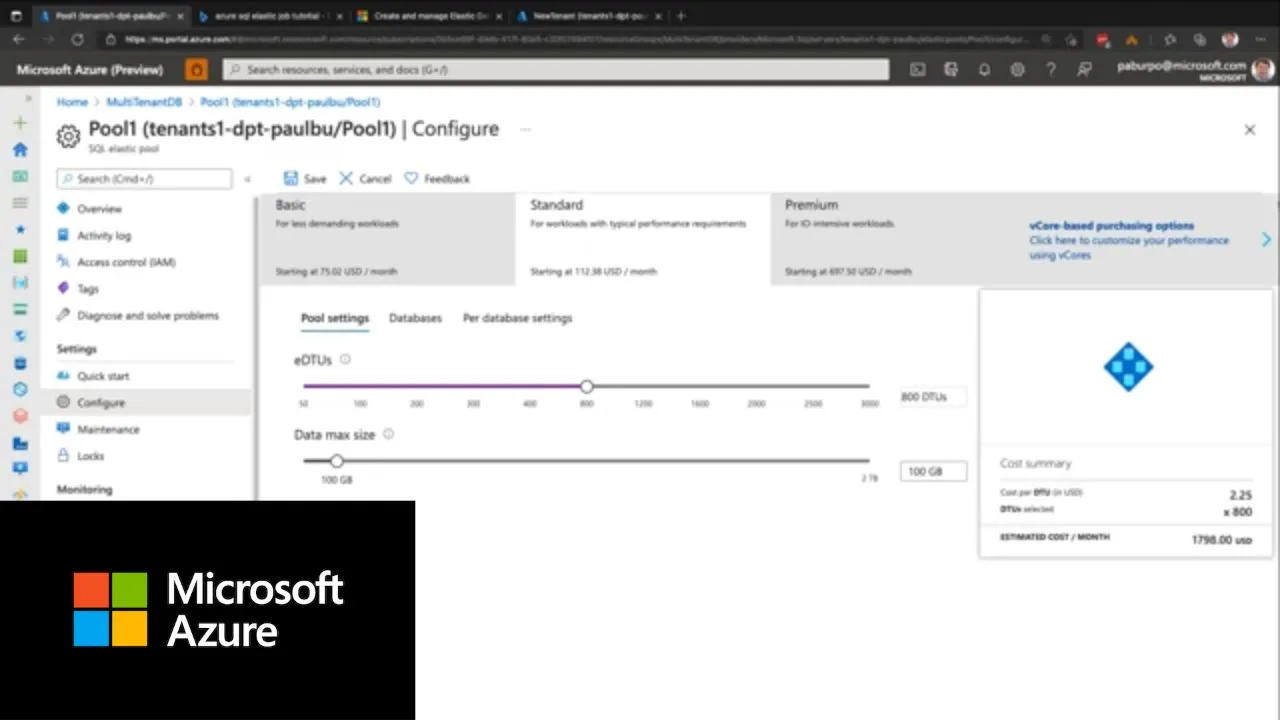The height and width of the screenshot is (720, 1280).
Task: Open the browser favorites star icon
Action: [1071, 39]
